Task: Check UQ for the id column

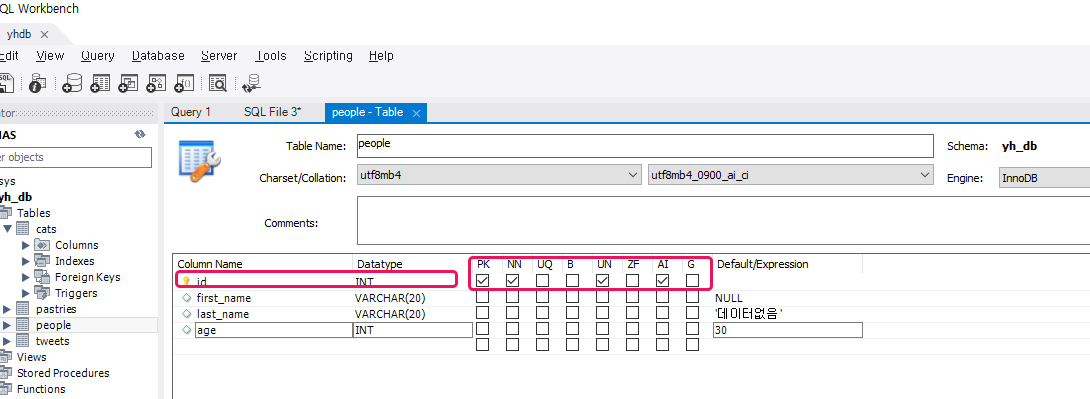Action: (x=542, y=281)
